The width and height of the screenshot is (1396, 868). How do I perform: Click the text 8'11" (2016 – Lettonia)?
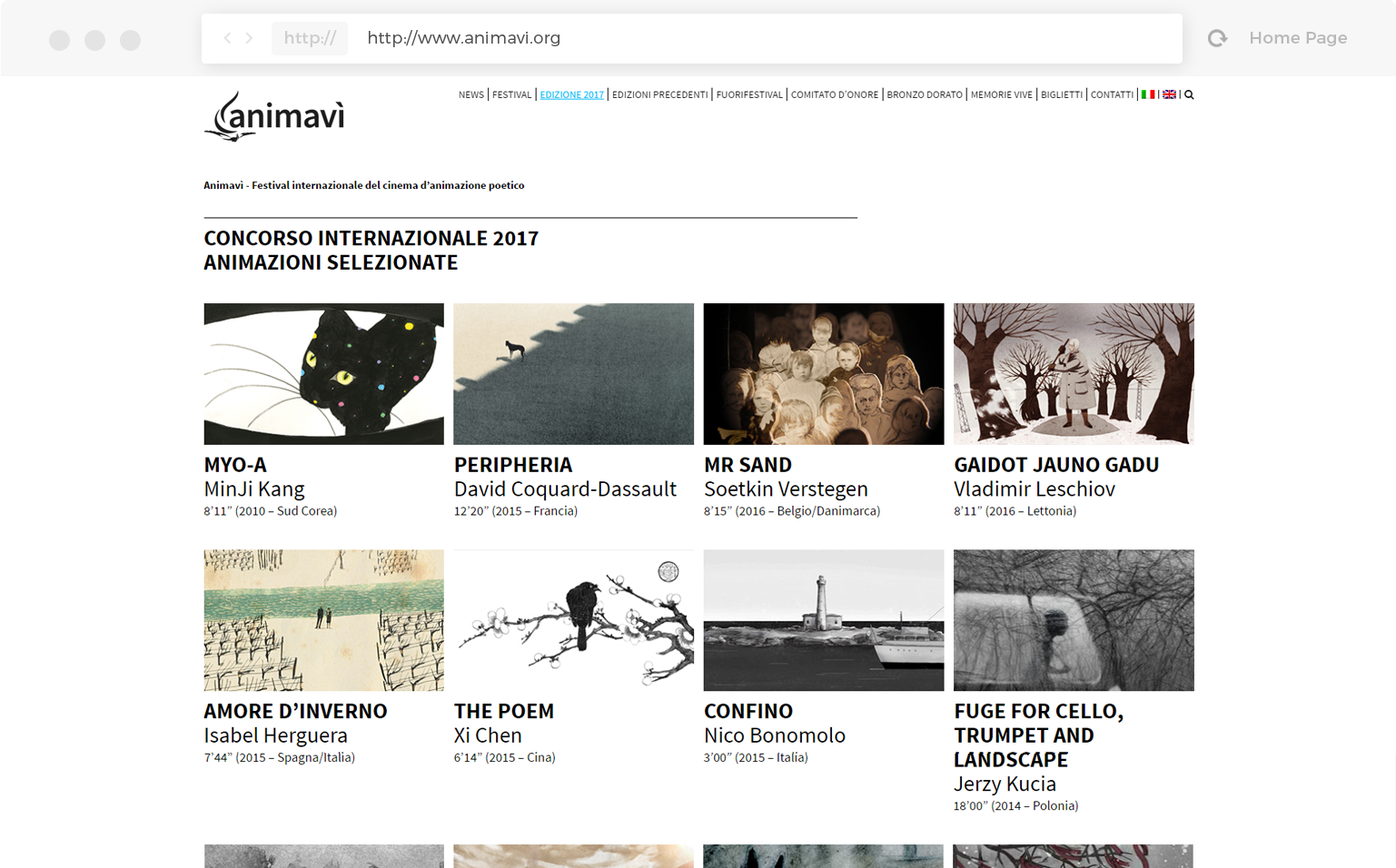[1015, 511]
